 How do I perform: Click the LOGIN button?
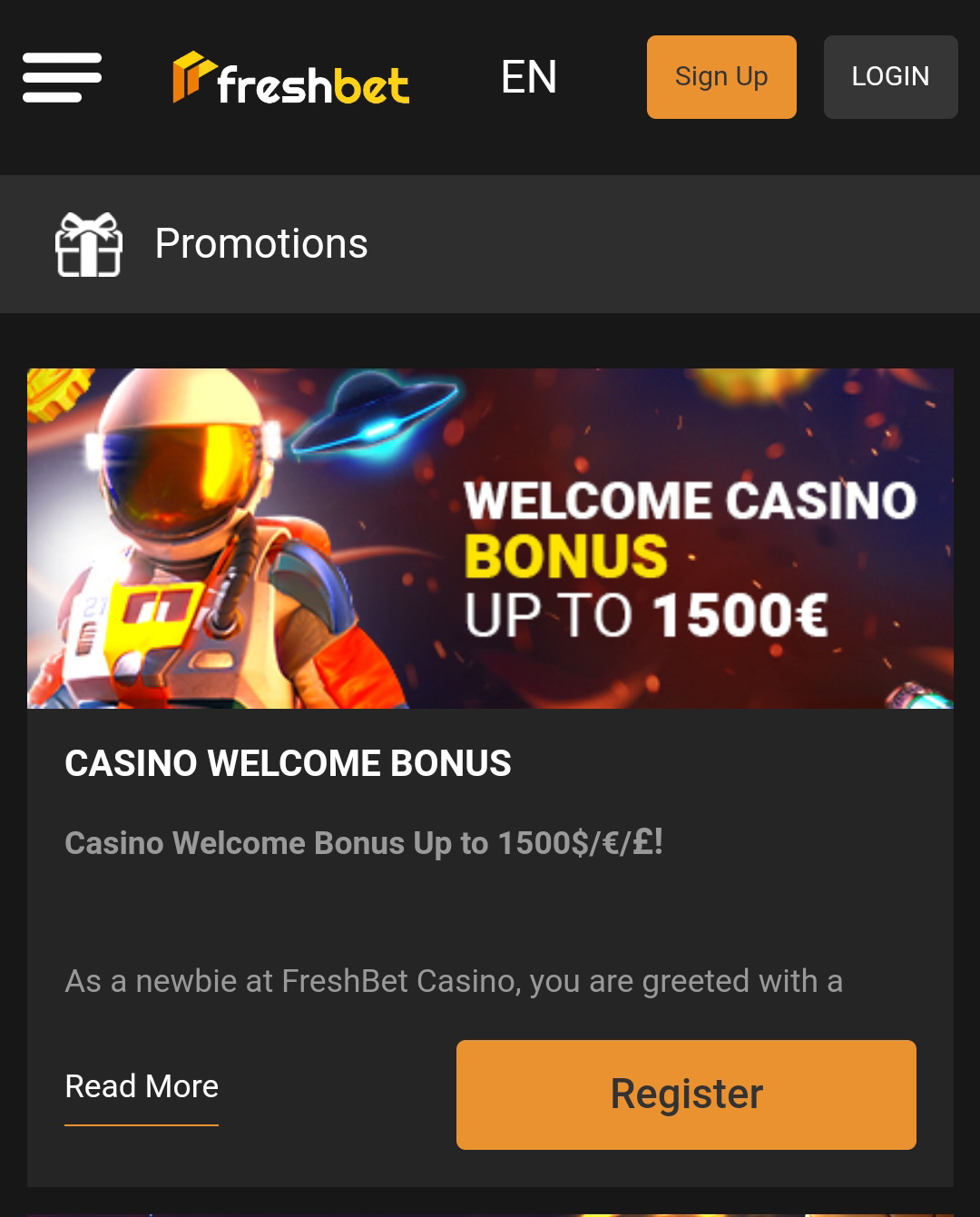pyautogui.click(x=890, y=77)
